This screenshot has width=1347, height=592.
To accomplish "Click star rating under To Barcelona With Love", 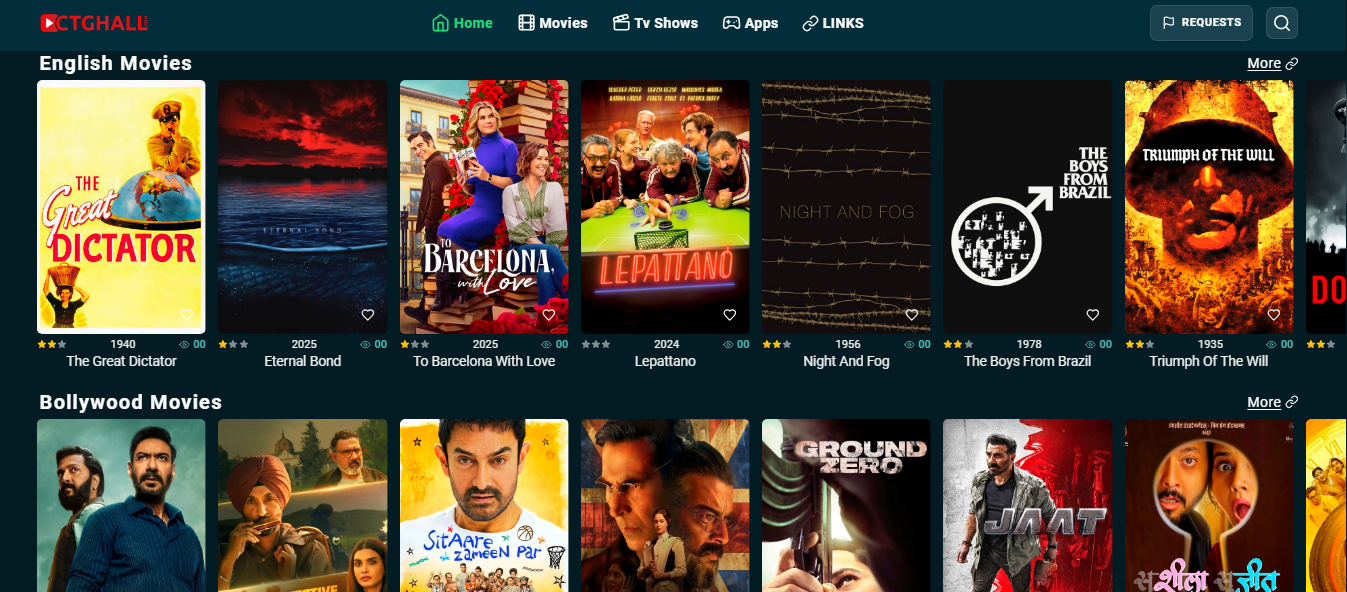I will pyautogui.click(x=415, y=344).
